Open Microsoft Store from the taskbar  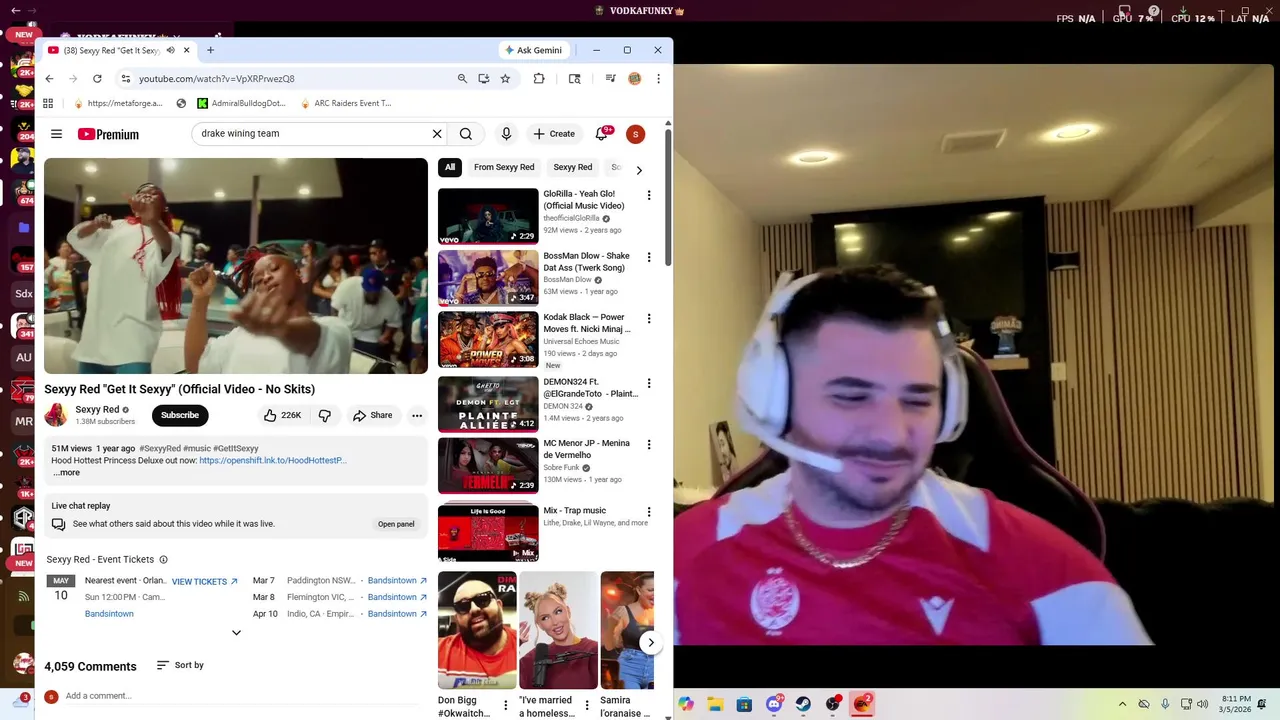pos(744,704)
